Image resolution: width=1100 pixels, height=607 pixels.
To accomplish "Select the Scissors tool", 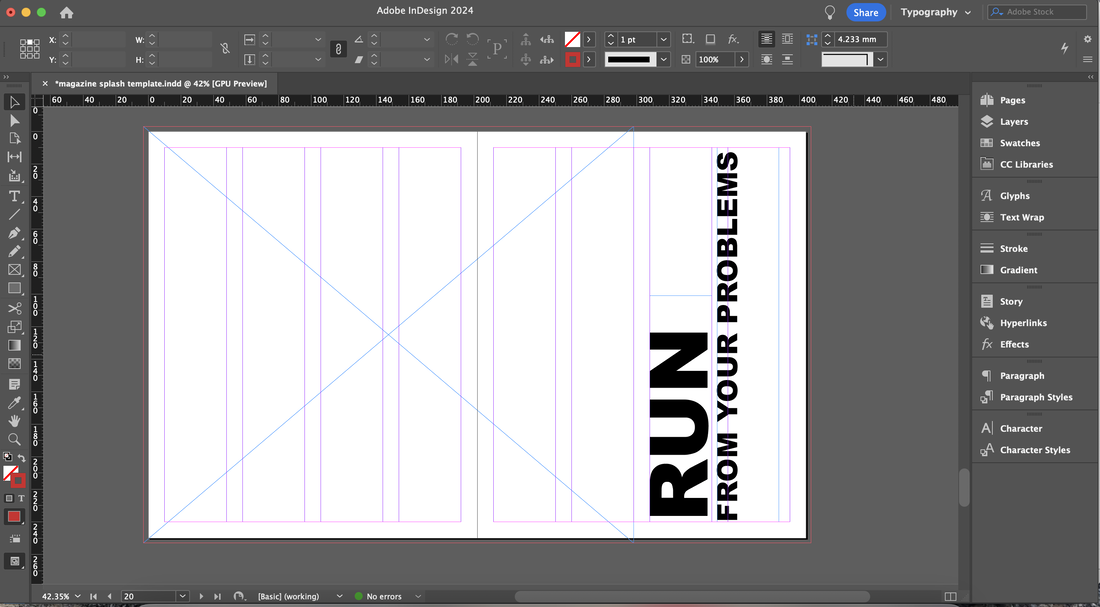I will (14, 308).
